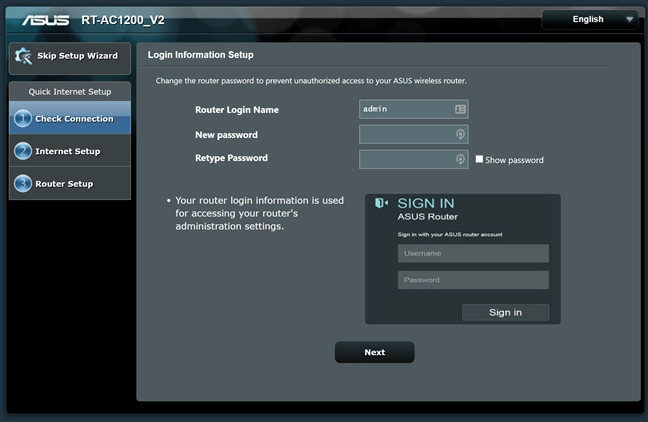Click the Login Information Setup heading
Screen dimensions: 648x422
201,55
